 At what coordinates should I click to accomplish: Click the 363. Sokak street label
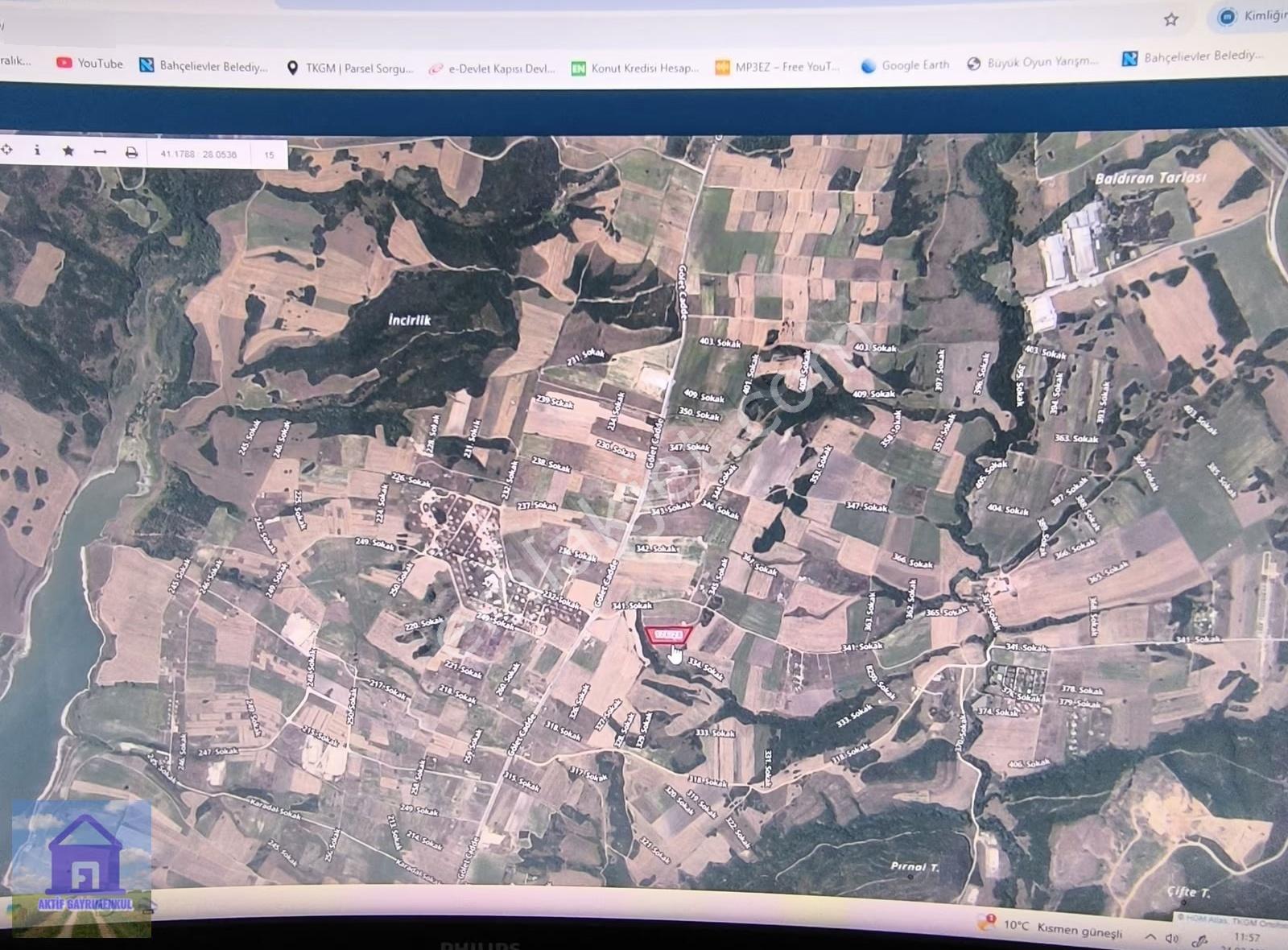[x=1076, y=439]
